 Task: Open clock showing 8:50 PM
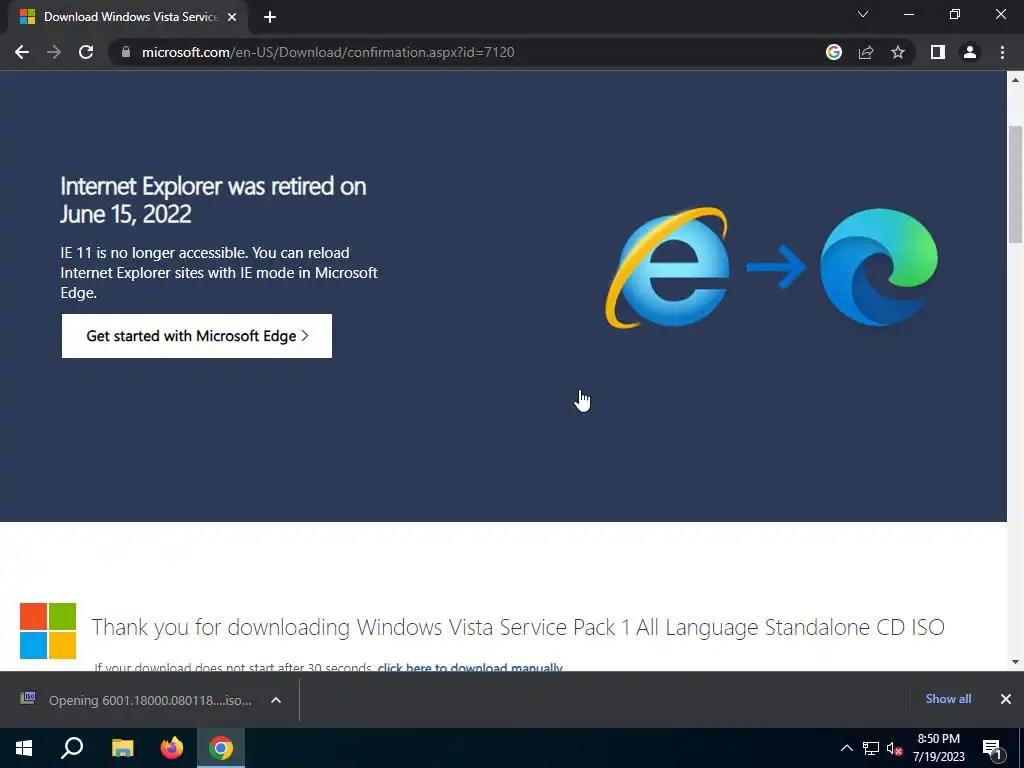point(938,748)
